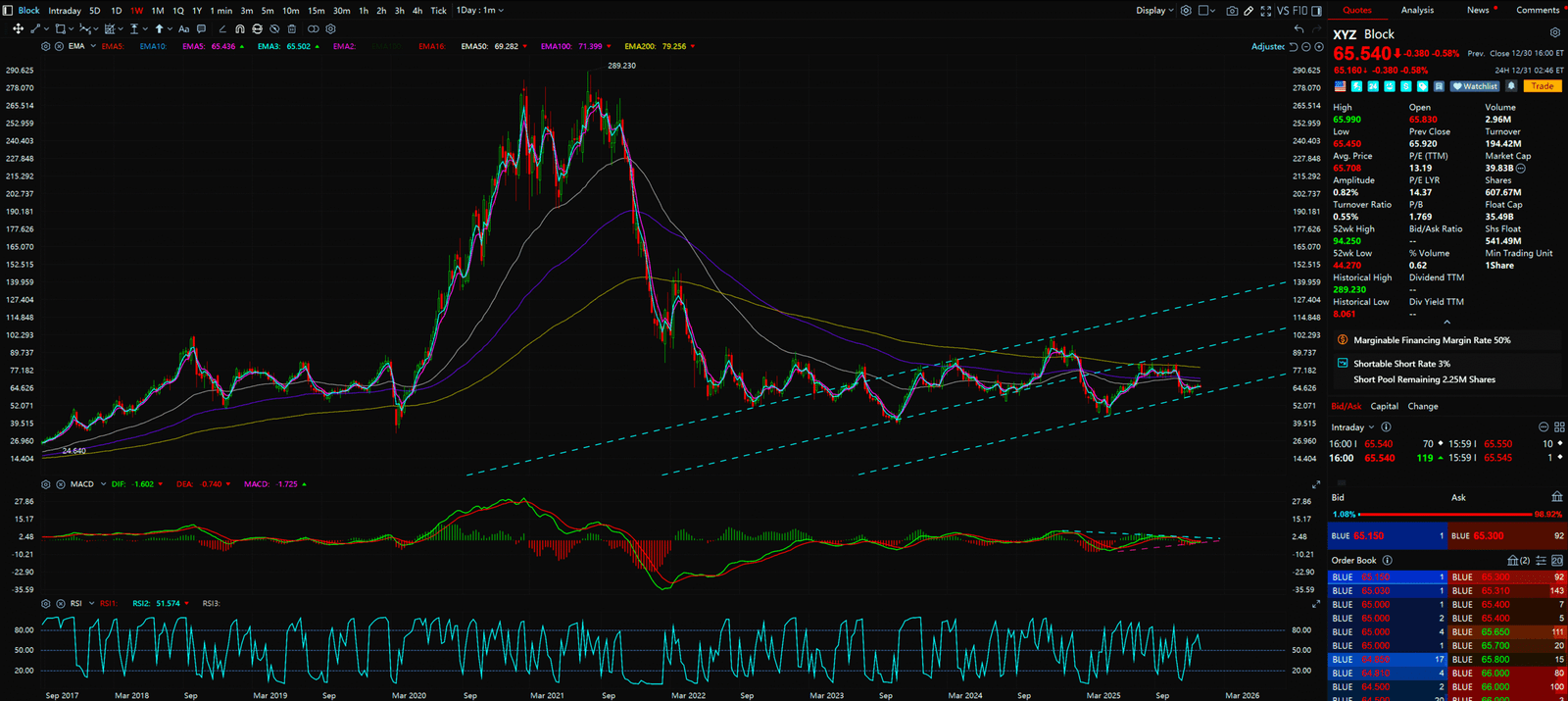Select the text annotation Aa tool
Screen dimensions: 1568x701
click(x=183, y=29)
